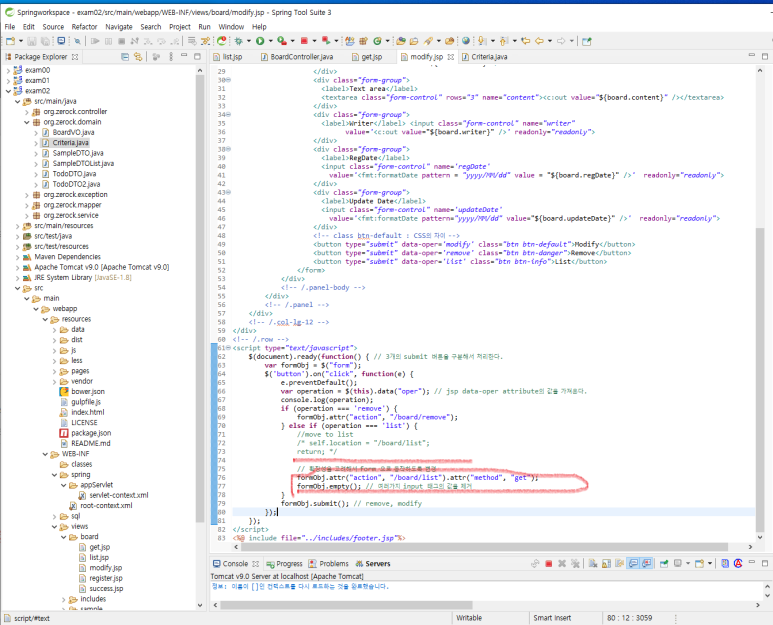Image resolution: width=773 pixels, height=625 pixels.
Task: Click the Console Terminate red square icon
Action: tap(548, 563)
